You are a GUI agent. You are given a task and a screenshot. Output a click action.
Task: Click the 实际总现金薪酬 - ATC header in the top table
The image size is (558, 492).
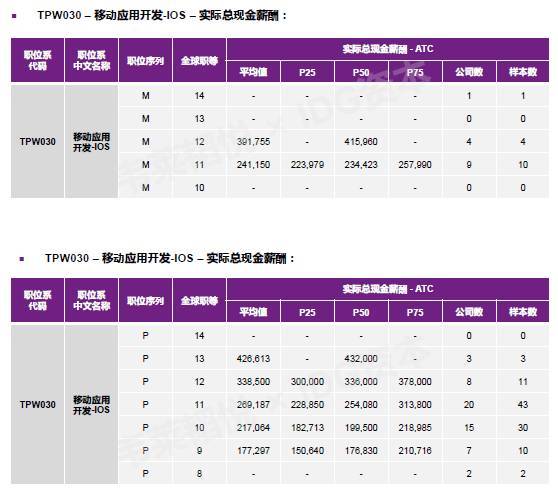click(x=388, y=49)
